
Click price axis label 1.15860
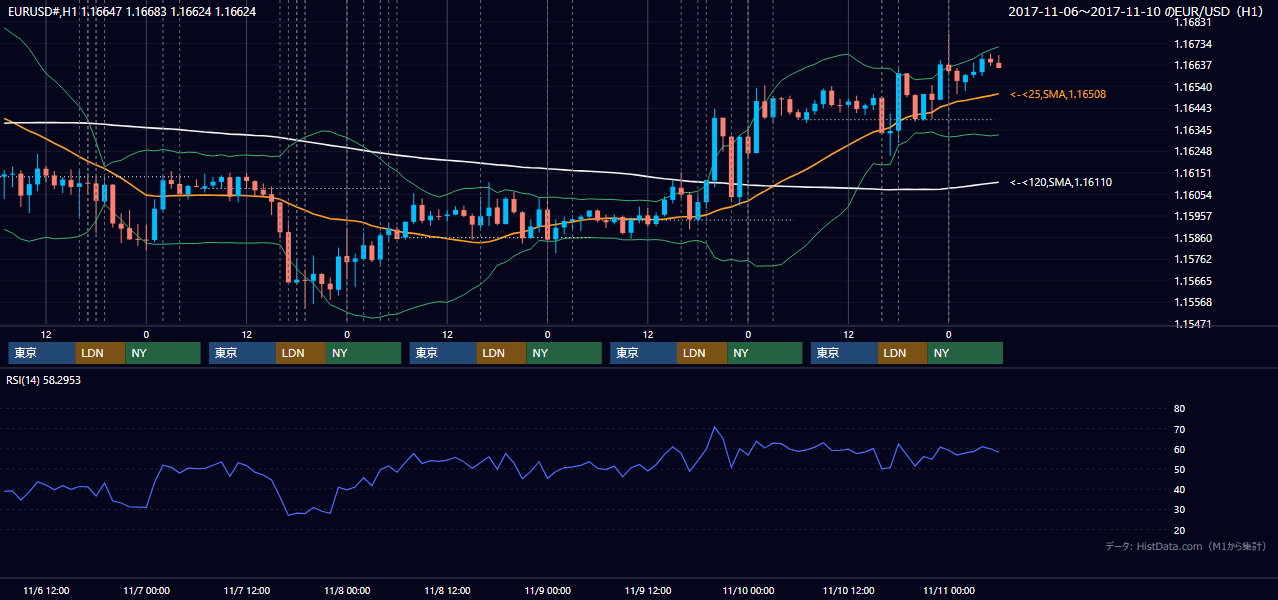(1193, 238)
